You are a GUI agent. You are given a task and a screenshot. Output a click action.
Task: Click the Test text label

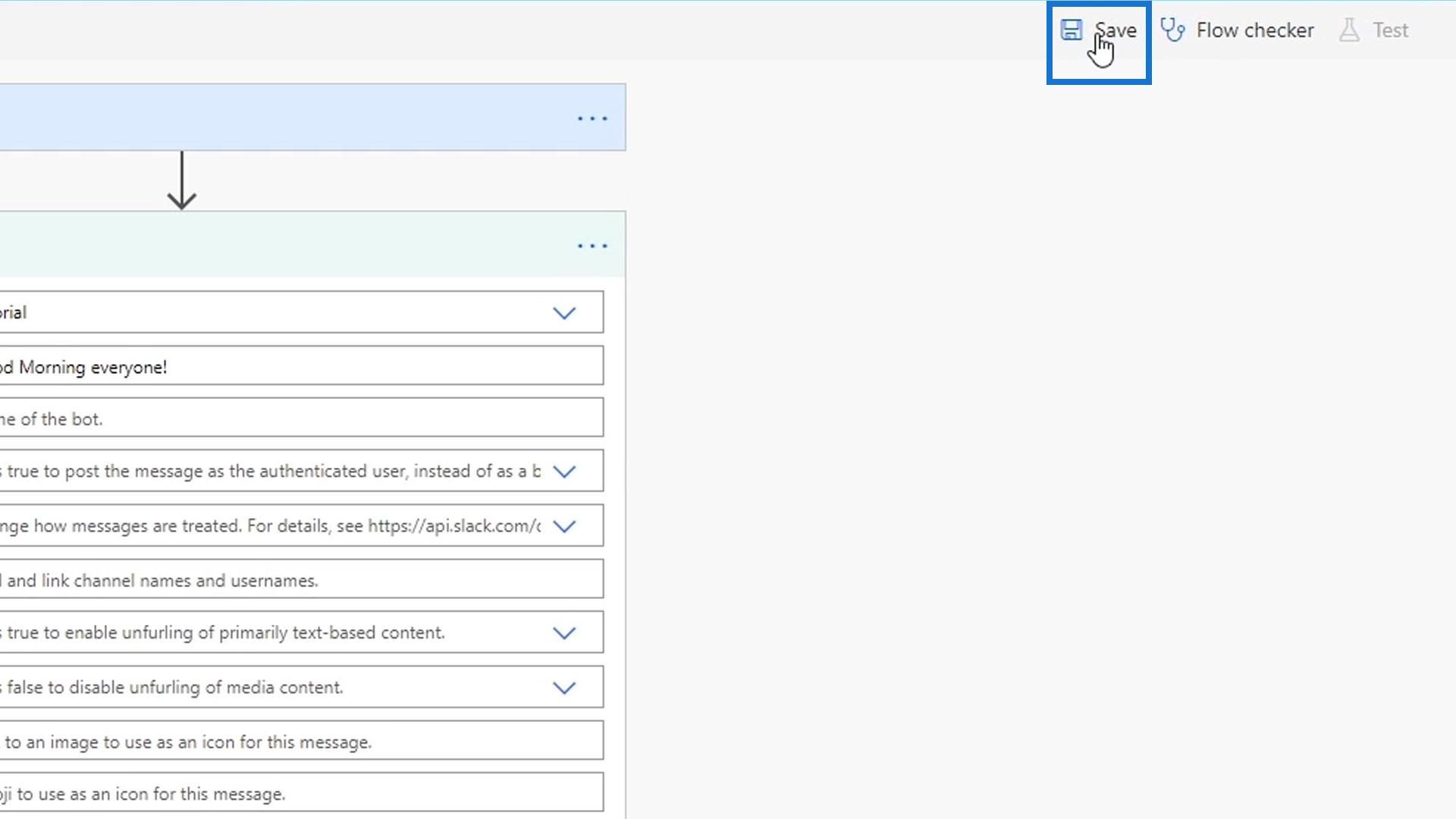tap(1390, 30)
